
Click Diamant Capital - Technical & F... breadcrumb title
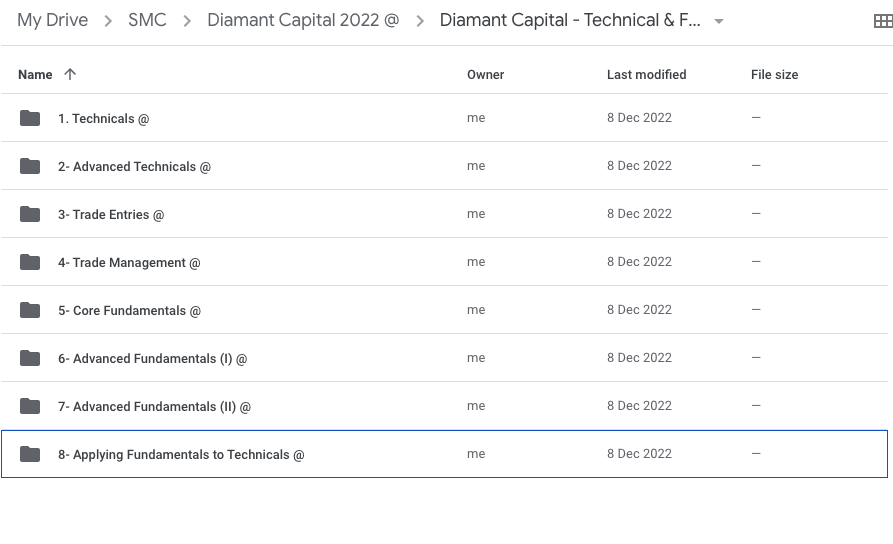(x=570, y=21)
